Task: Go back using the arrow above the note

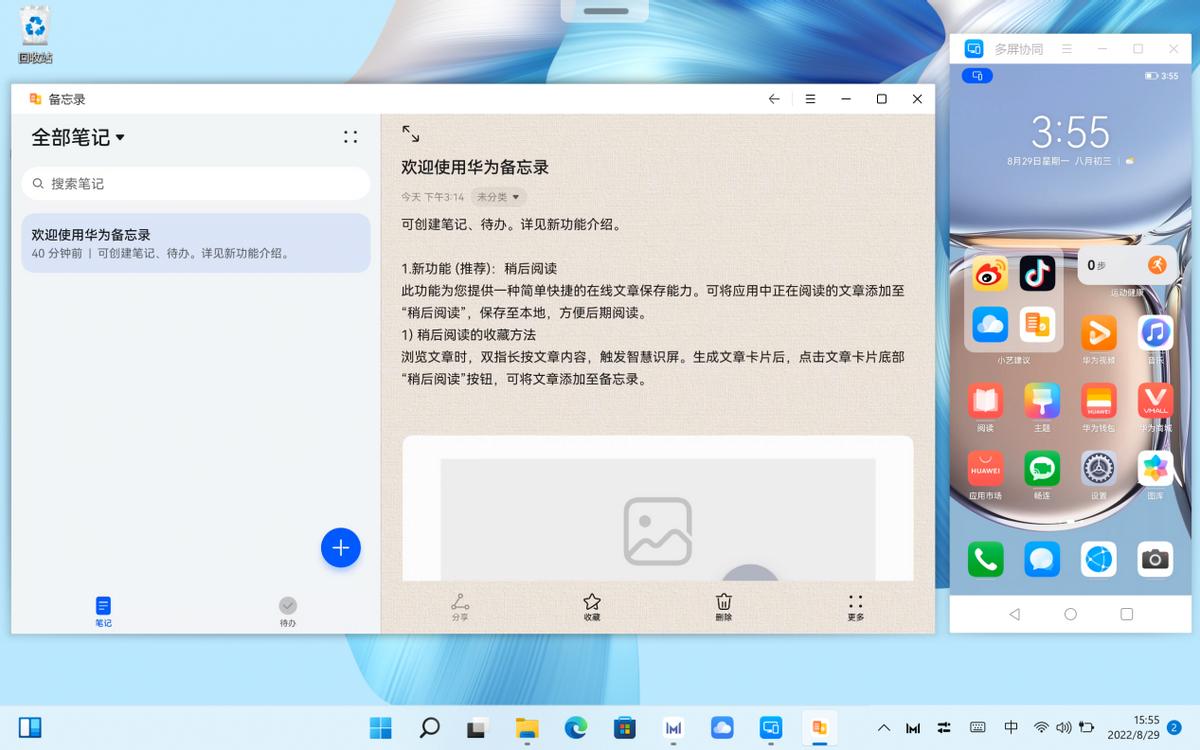Action: (x=773, y=98)
